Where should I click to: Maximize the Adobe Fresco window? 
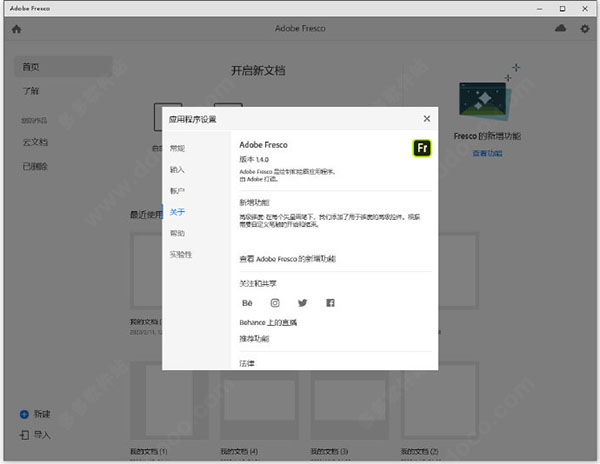click(x=562, y=8)
